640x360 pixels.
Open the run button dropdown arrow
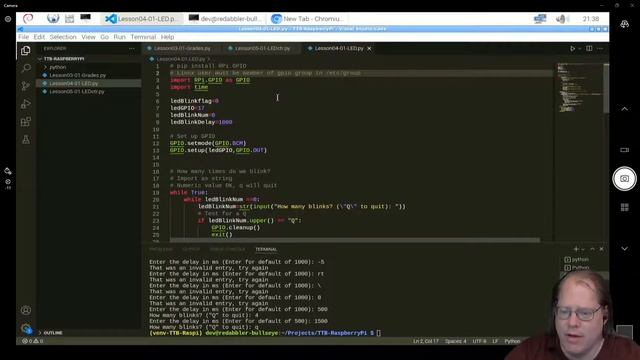coord(580,49)
